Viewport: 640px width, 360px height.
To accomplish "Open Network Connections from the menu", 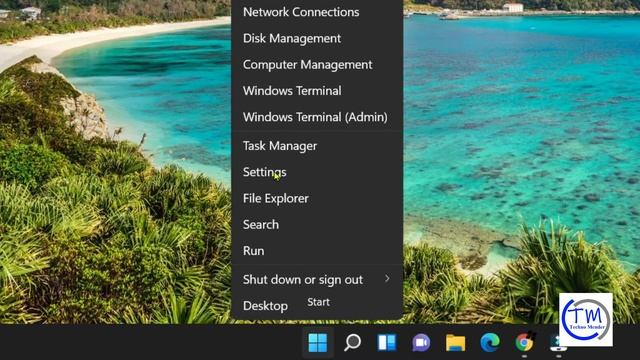I will [317, 12].
